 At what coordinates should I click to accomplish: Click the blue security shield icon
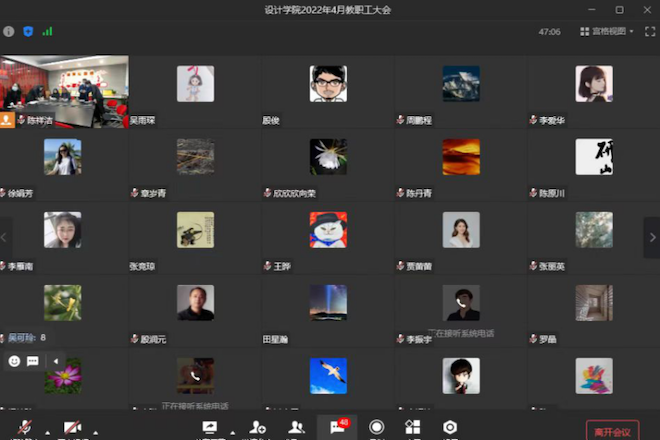[28, 32]
